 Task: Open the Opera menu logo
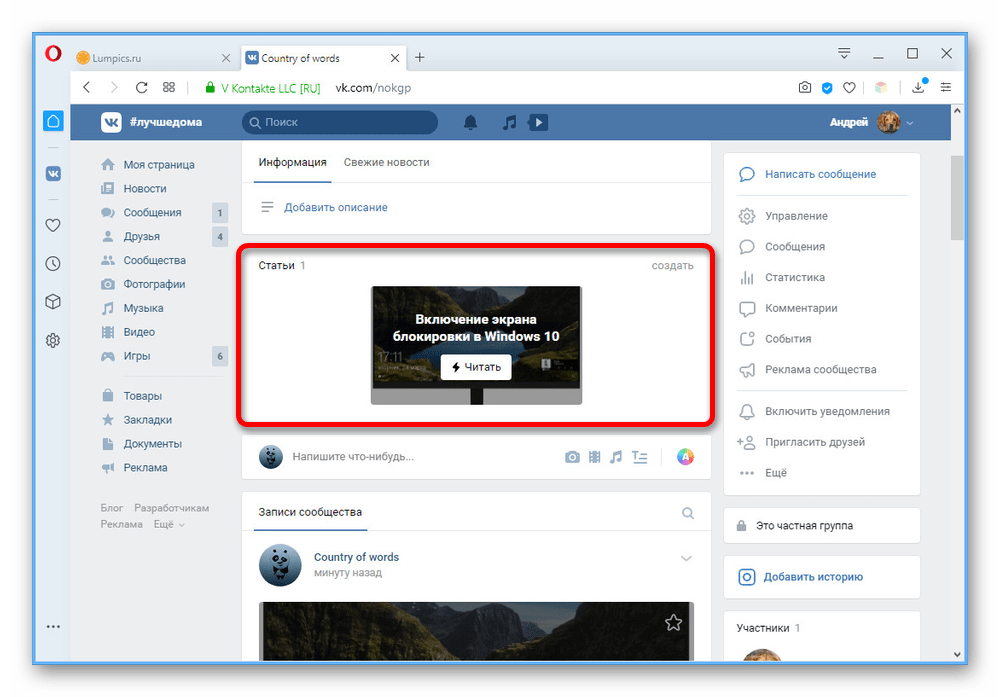point(53,53)
